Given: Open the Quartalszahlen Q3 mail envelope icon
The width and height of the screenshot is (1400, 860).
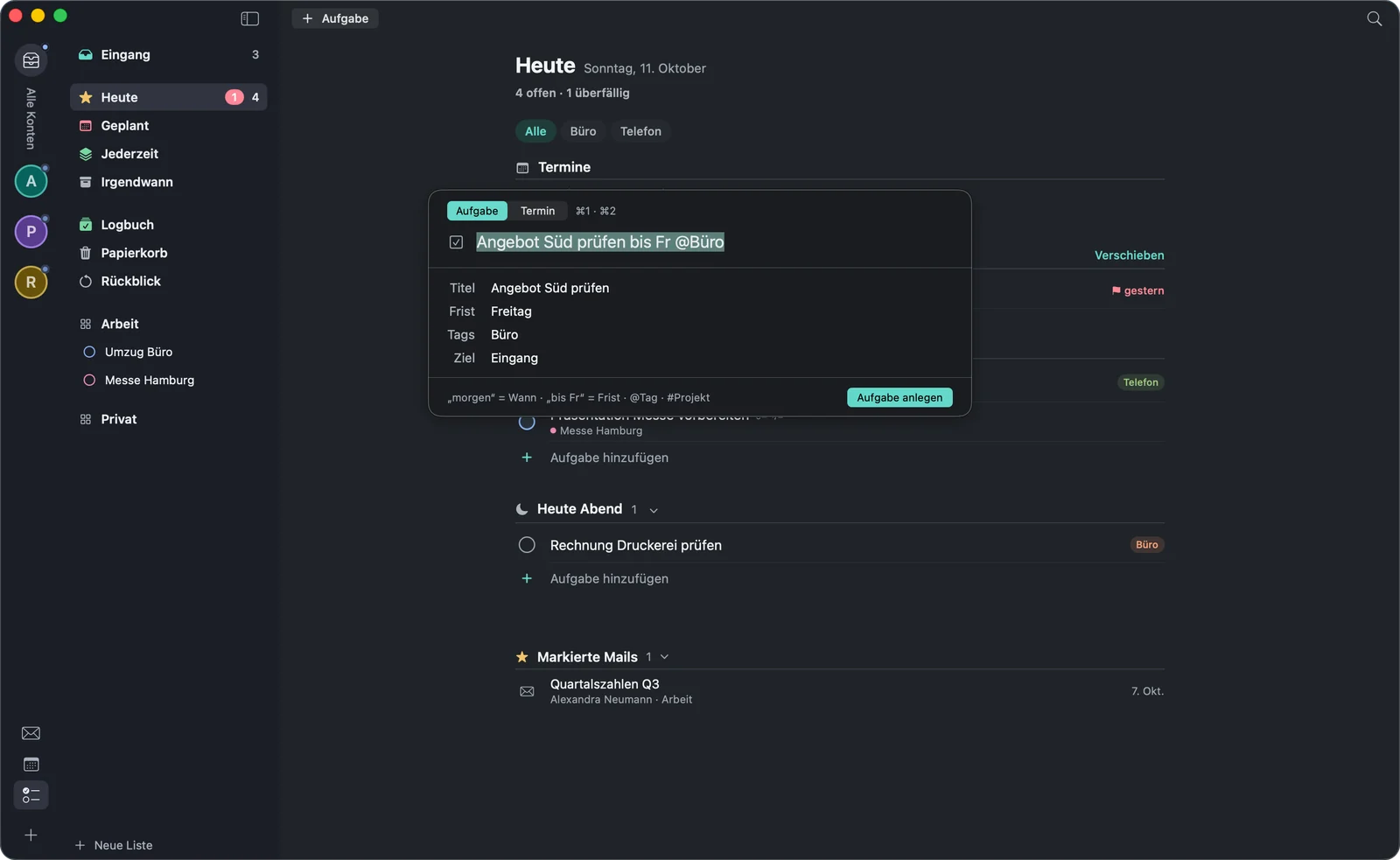Looking at the screenshot, I should pyautogui.click(x=527, y=691).
